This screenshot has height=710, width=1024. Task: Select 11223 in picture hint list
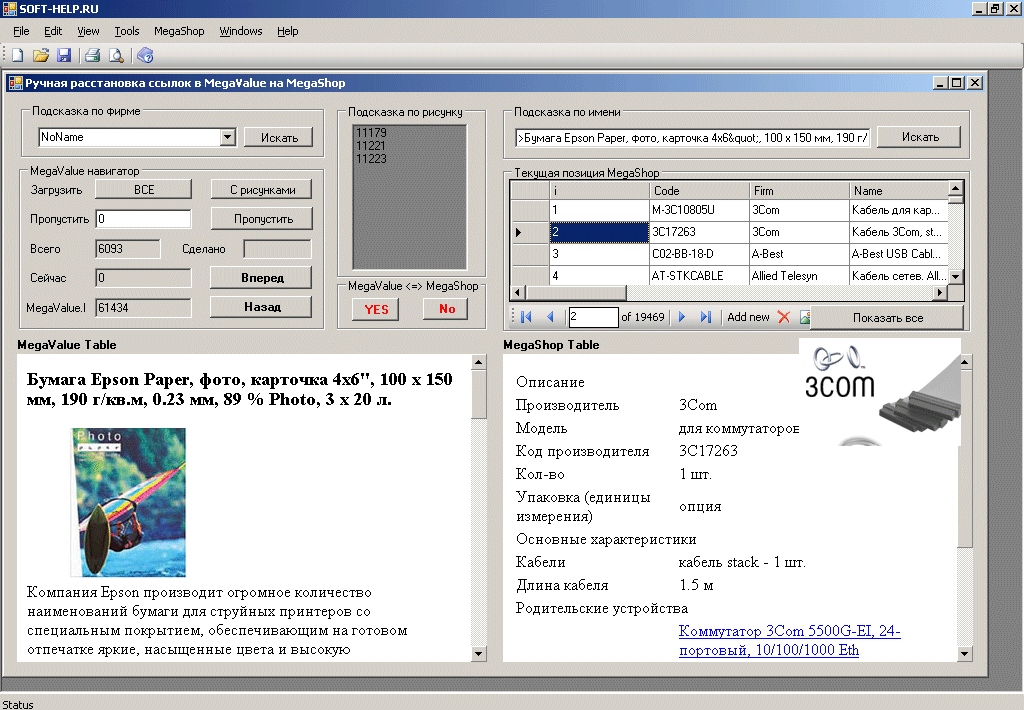point(371,159)
